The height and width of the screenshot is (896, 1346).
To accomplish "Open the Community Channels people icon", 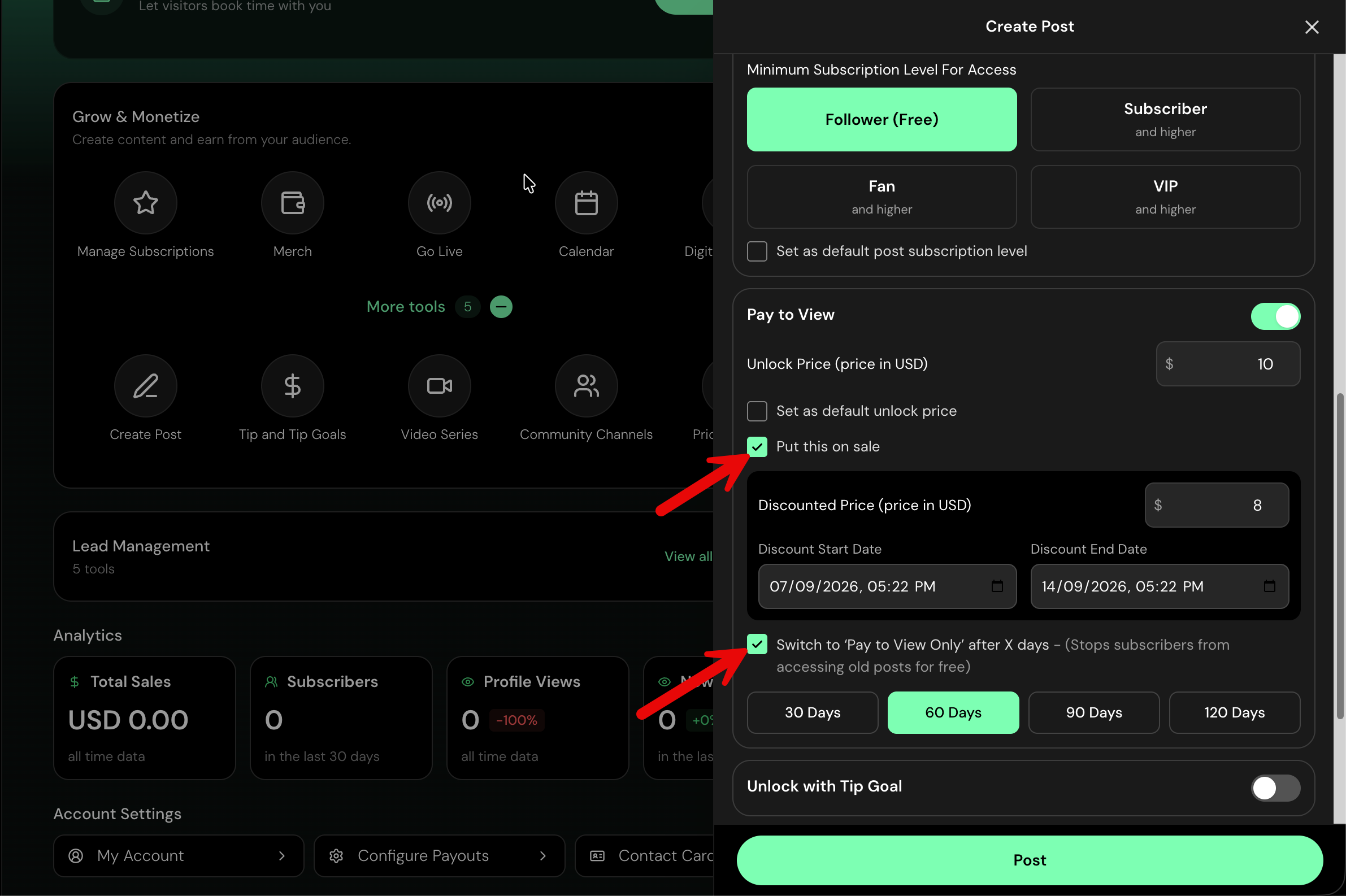I will (x=586, y=386).
